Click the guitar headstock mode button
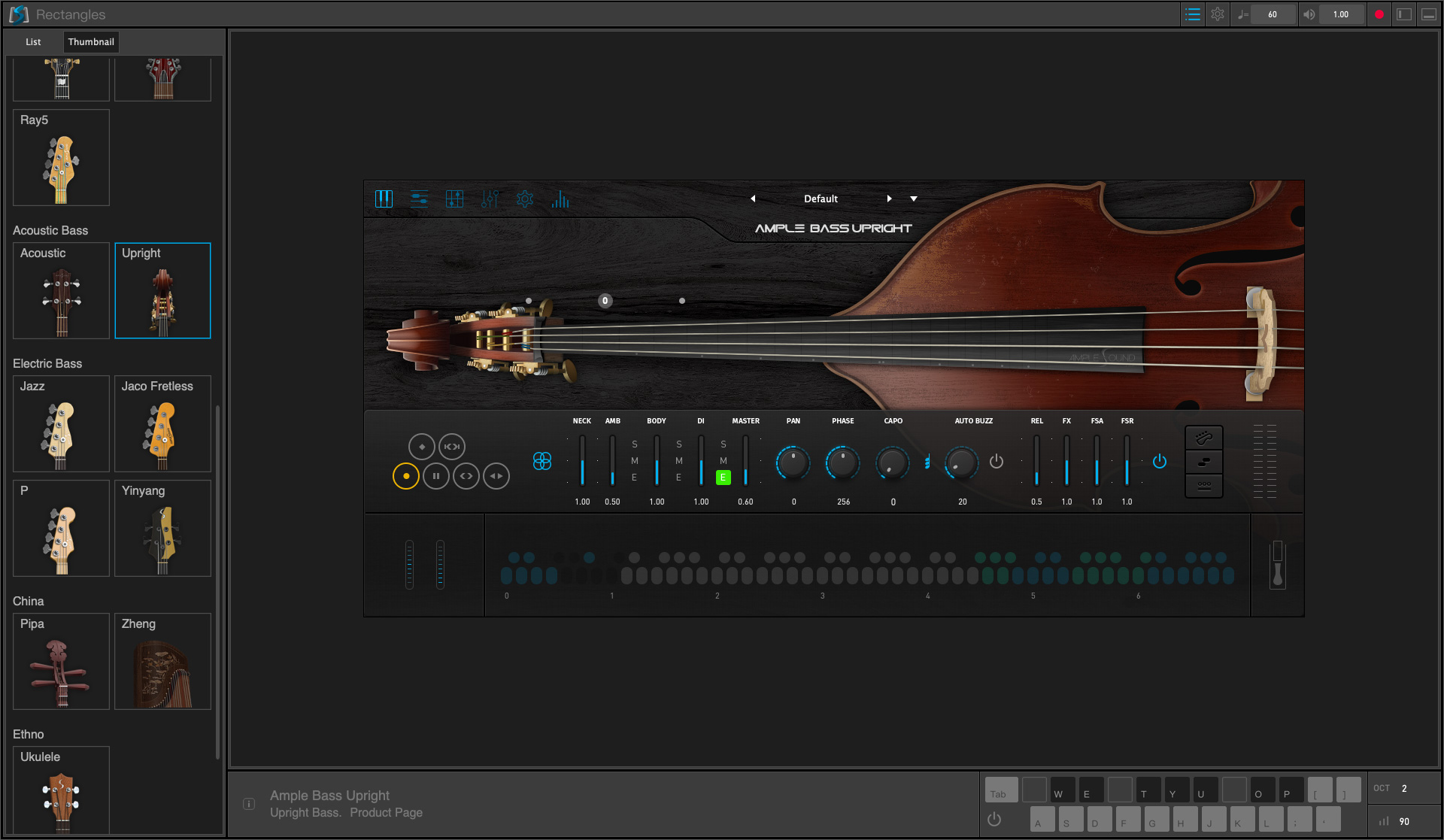 pyautogui.click(x=1204, y=438)
